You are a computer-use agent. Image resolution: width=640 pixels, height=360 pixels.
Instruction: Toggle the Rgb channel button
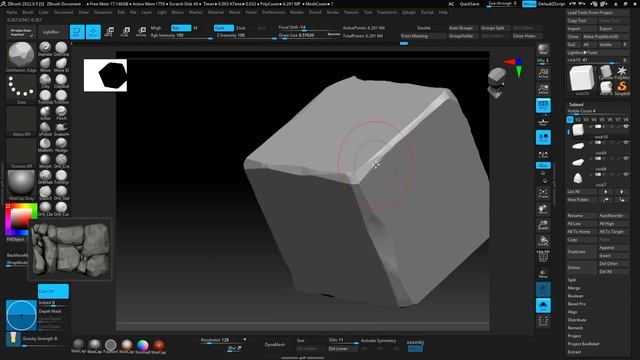coord(181,28)
